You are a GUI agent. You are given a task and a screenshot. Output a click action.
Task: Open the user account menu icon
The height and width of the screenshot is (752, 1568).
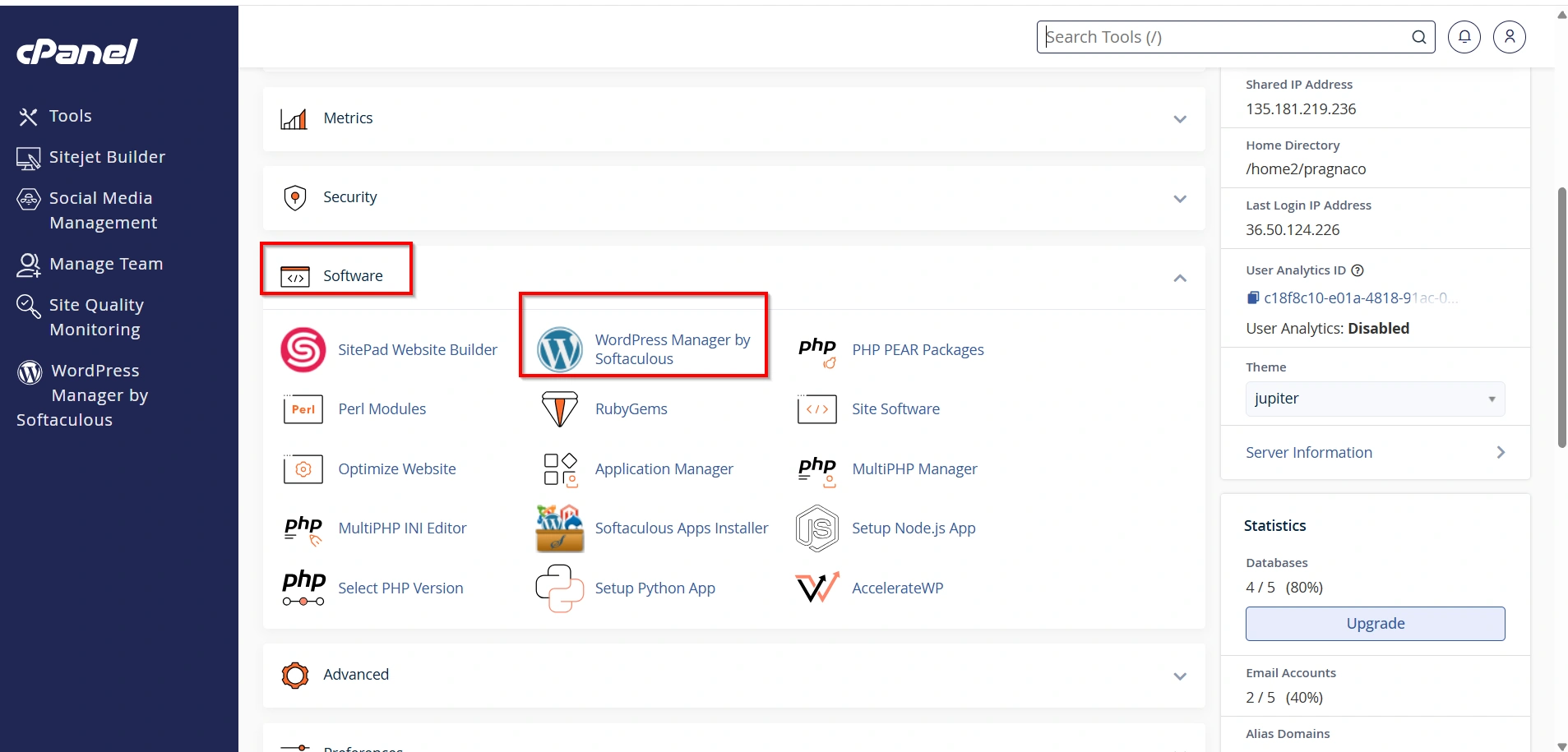1510,37
